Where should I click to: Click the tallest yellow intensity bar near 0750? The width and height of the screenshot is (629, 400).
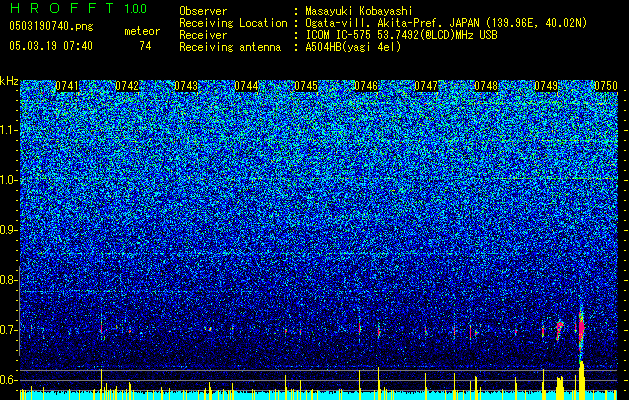[582, 380]
